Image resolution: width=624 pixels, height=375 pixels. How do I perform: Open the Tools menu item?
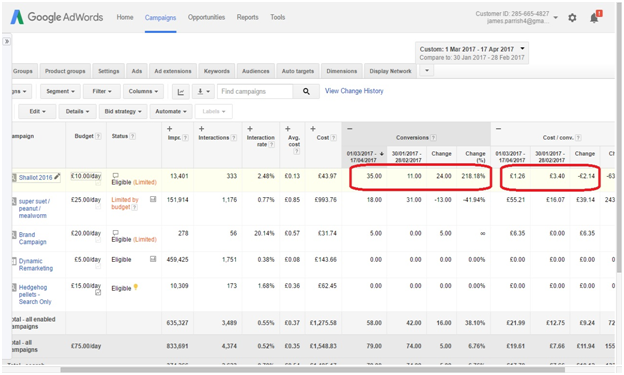click(277, 18)
